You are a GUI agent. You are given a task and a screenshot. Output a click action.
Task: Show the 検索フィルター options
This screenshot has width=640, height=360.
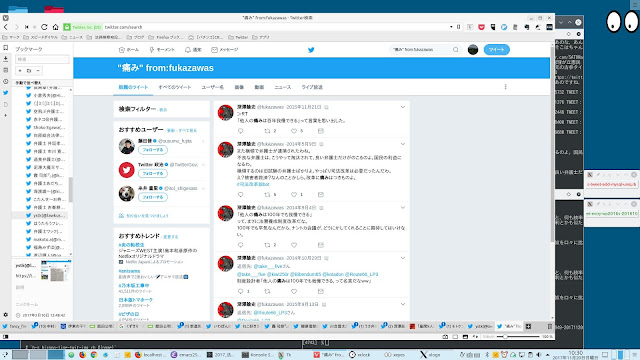coord(163,110)
